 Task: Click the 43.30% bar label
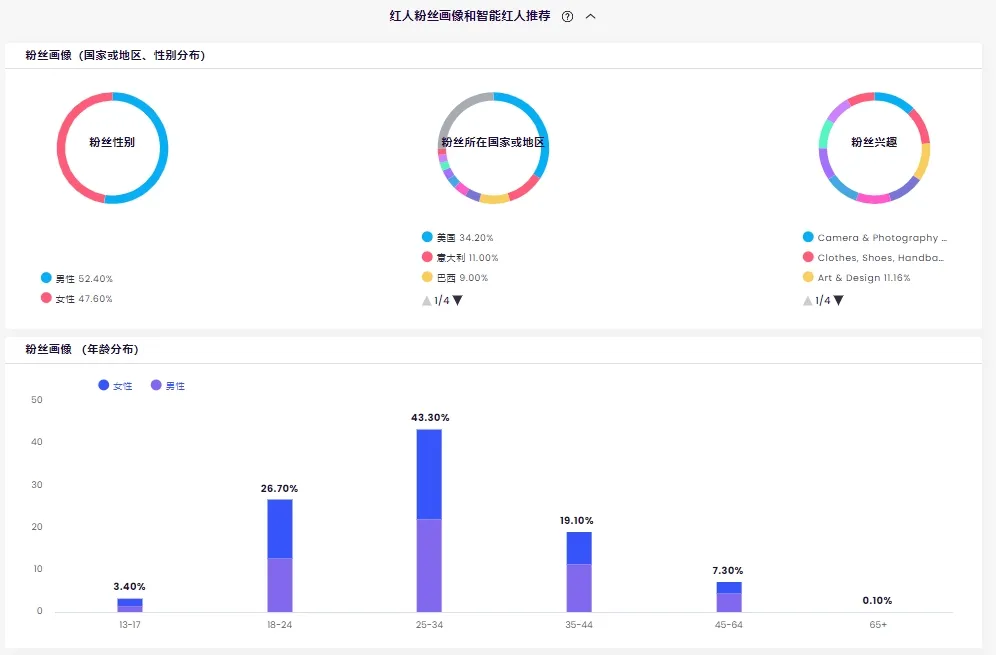pyautogui.click(x=430, y=417)
